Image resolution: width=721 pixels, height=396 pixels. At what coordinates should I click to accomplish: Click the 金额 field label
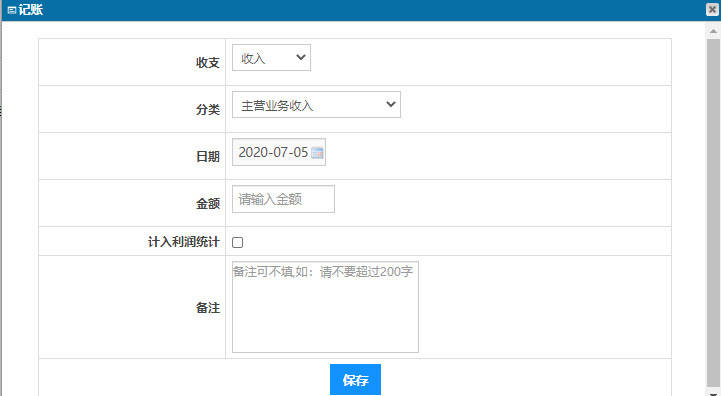pos(208,204)
